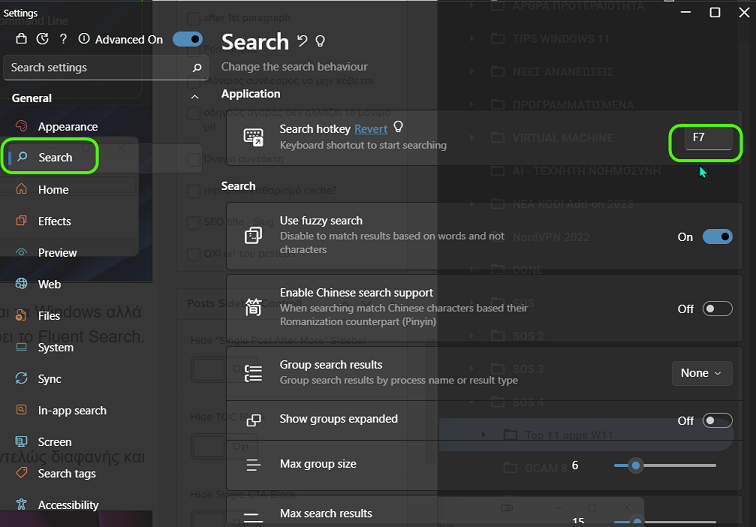The image size is (756, 527).
Task: Expand the ΝΕΕΣ ΑΝΑΝΕΩΣΕΙΣ folder arrow in background
Action: [x=472, y=72]
